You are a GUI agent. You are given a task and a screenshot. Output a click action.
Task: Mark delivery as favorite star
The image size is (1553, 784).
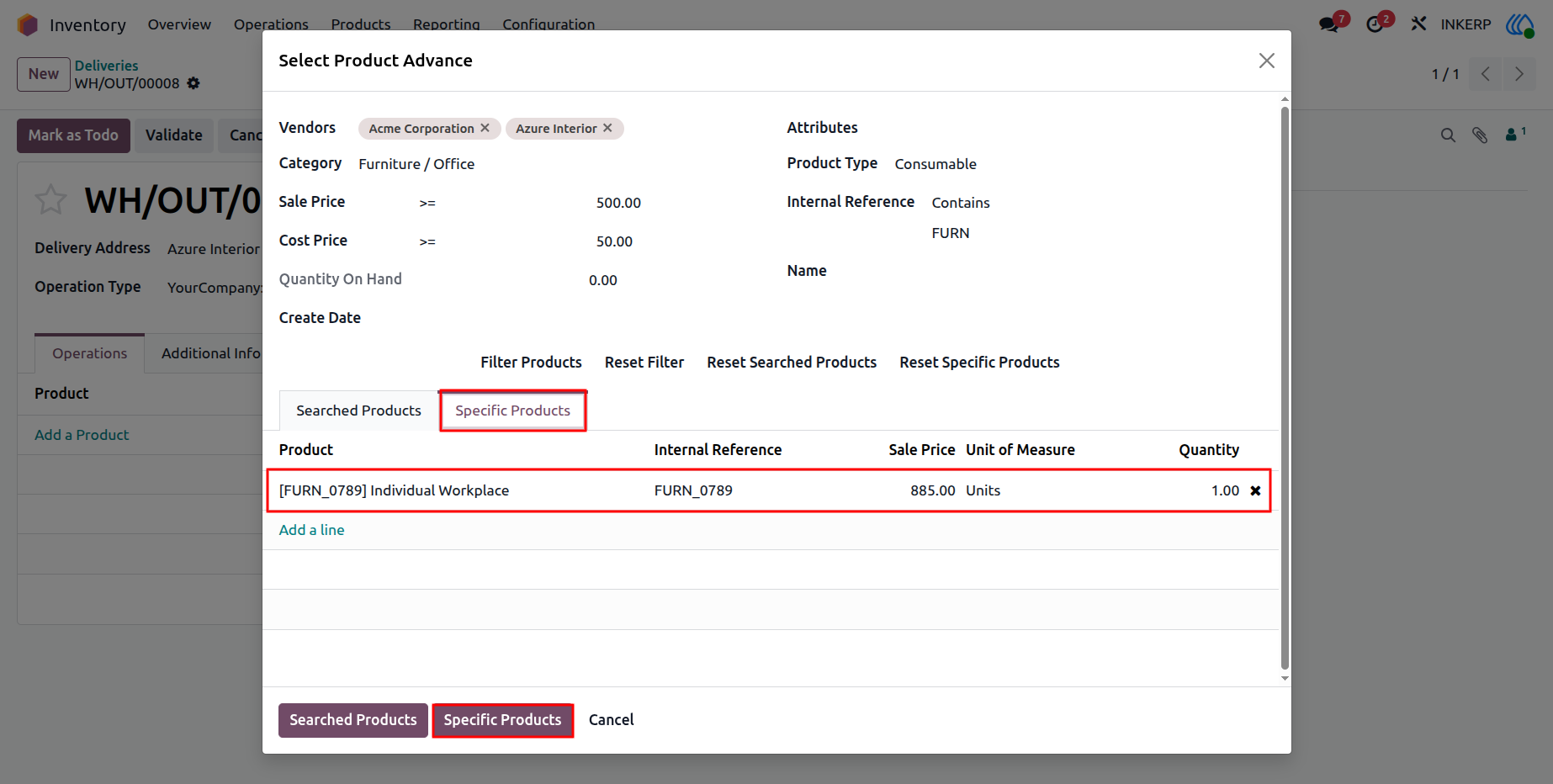click(50, 200)
